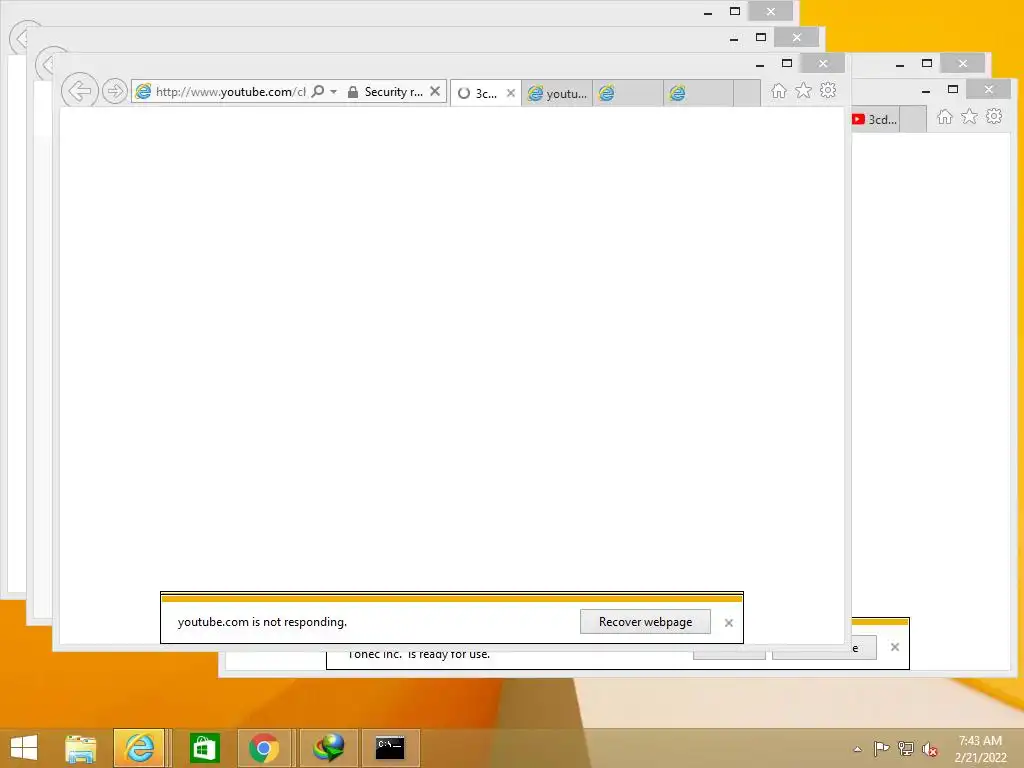Screen dimensions: 1024x768
Task: Open Command Prompt taskbar icon
Action: coord(390,748)
